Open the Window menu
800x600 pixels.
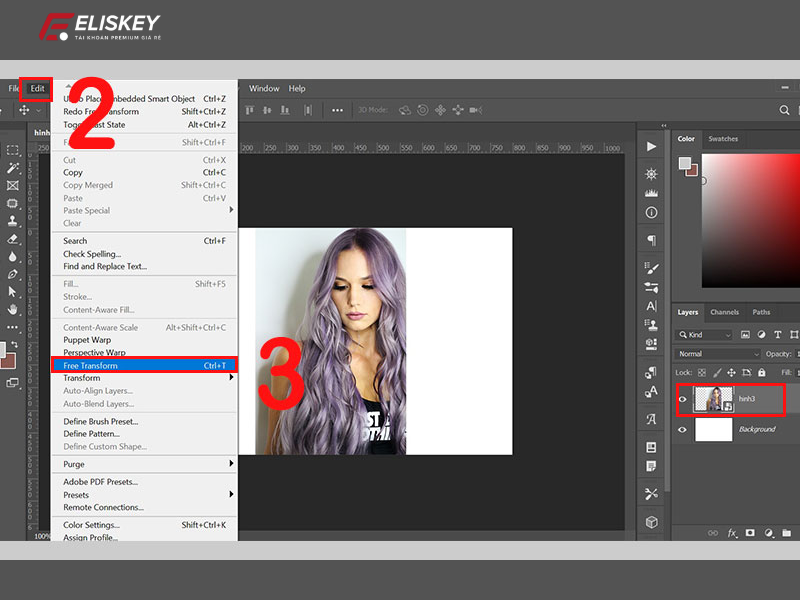[x=264, y=88]
